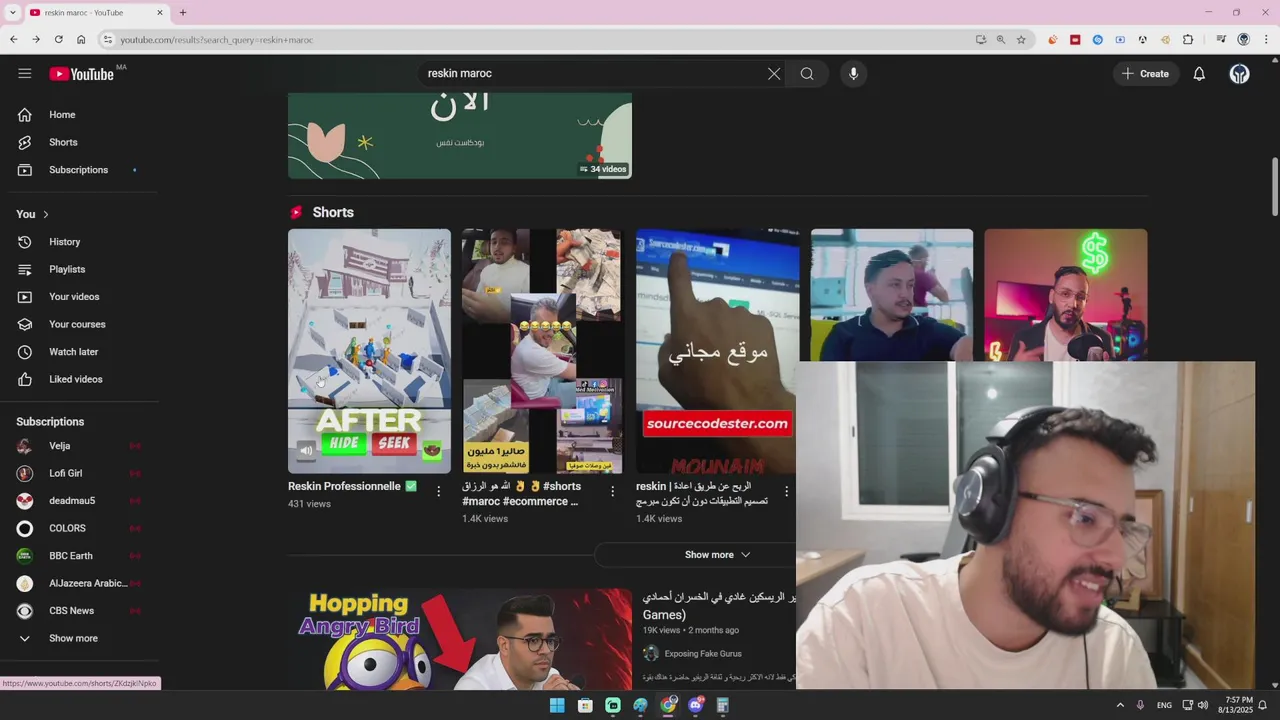Open the Windows Start button
1280x720 pixels.
[557, 705]
